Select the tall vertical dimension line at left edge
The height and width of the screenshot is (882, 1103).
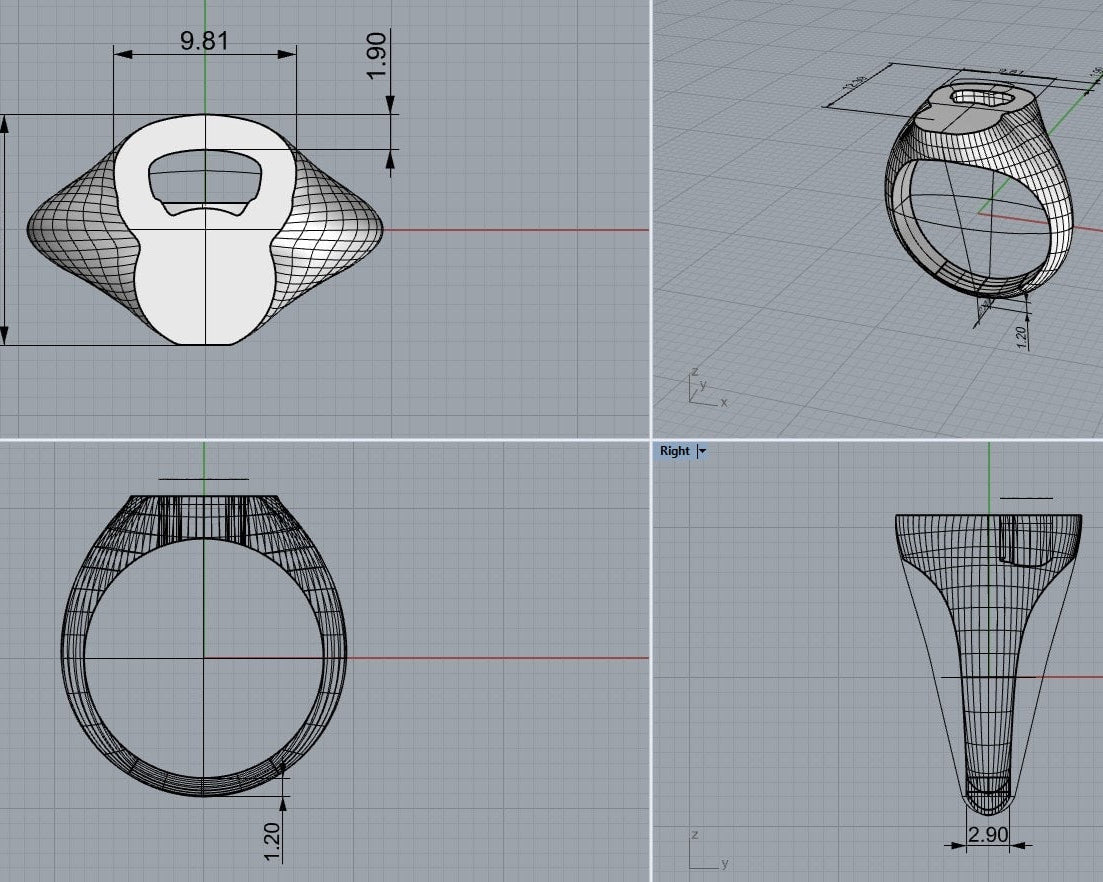(6, 230)
